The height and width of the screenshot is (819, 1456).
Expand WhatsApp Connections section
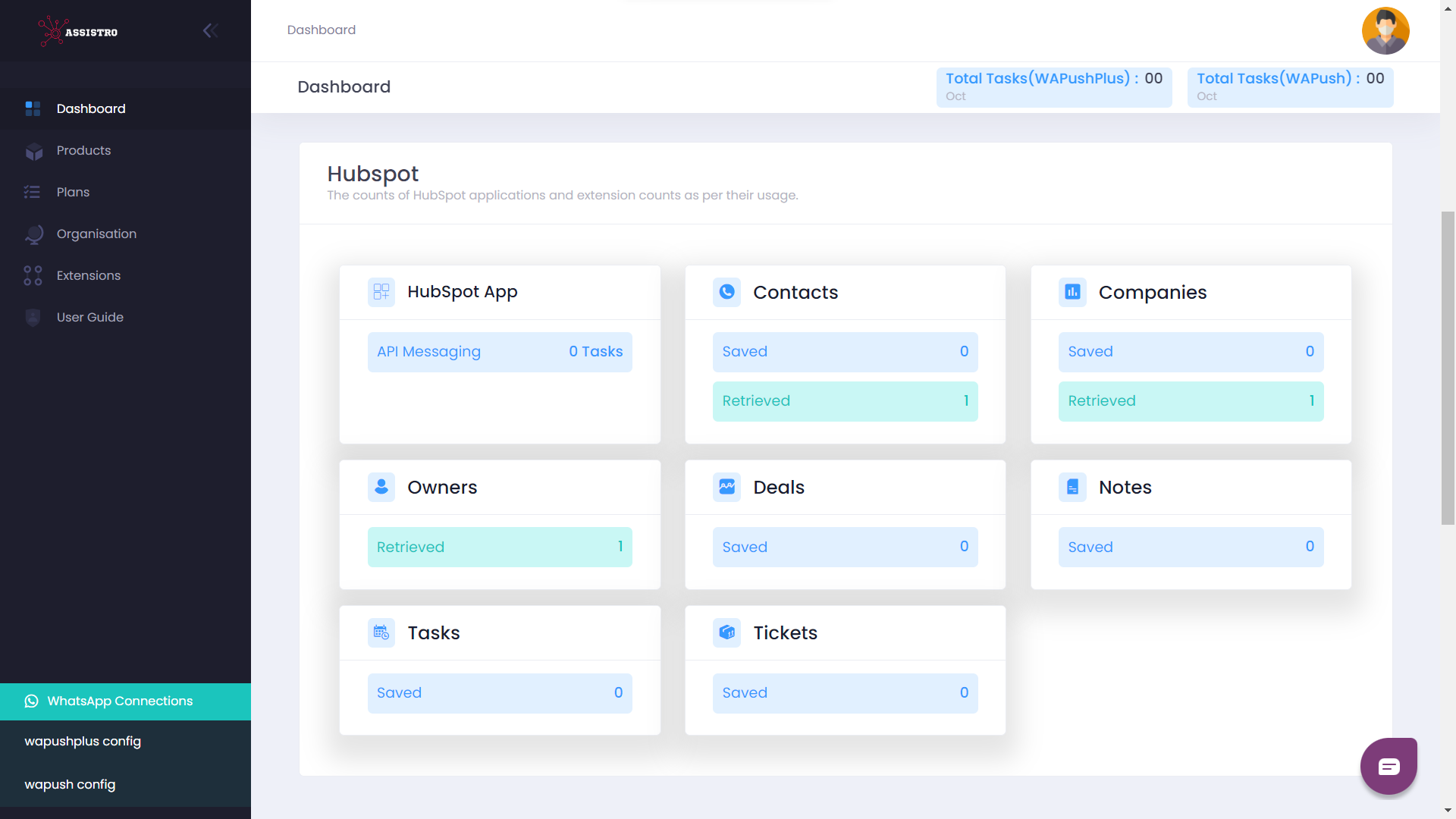[120, 701]
